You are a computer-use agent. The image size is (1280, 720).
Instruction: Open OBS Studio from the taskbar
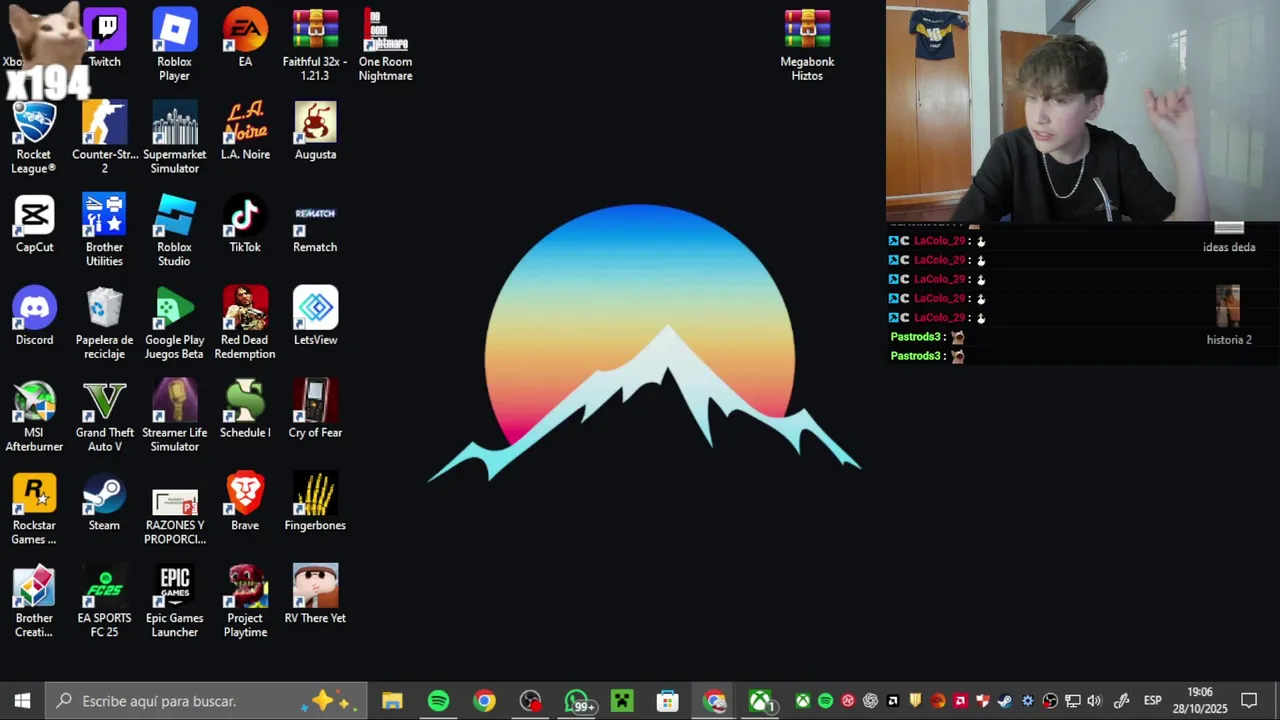(x=530, y=701)
